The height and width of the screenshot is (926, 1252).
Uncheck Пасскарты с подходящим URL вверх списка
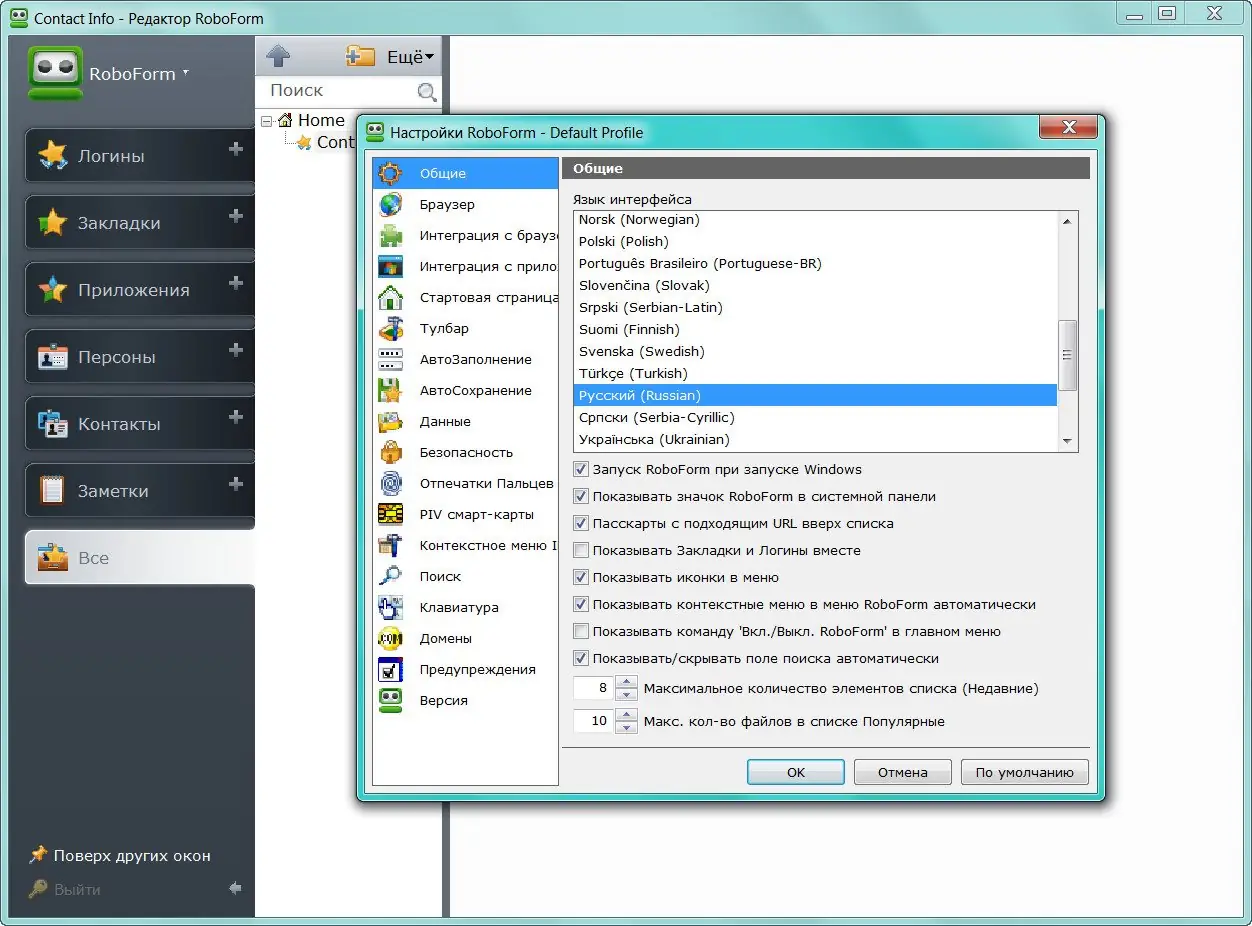click(581, 523)
